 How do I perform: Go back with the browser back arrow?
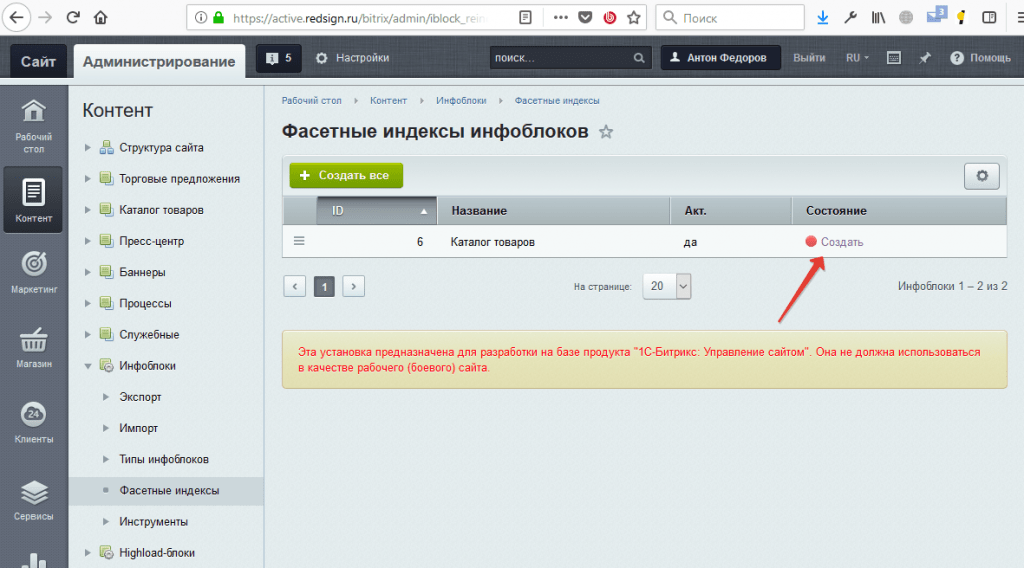click(x=16, y=18)
